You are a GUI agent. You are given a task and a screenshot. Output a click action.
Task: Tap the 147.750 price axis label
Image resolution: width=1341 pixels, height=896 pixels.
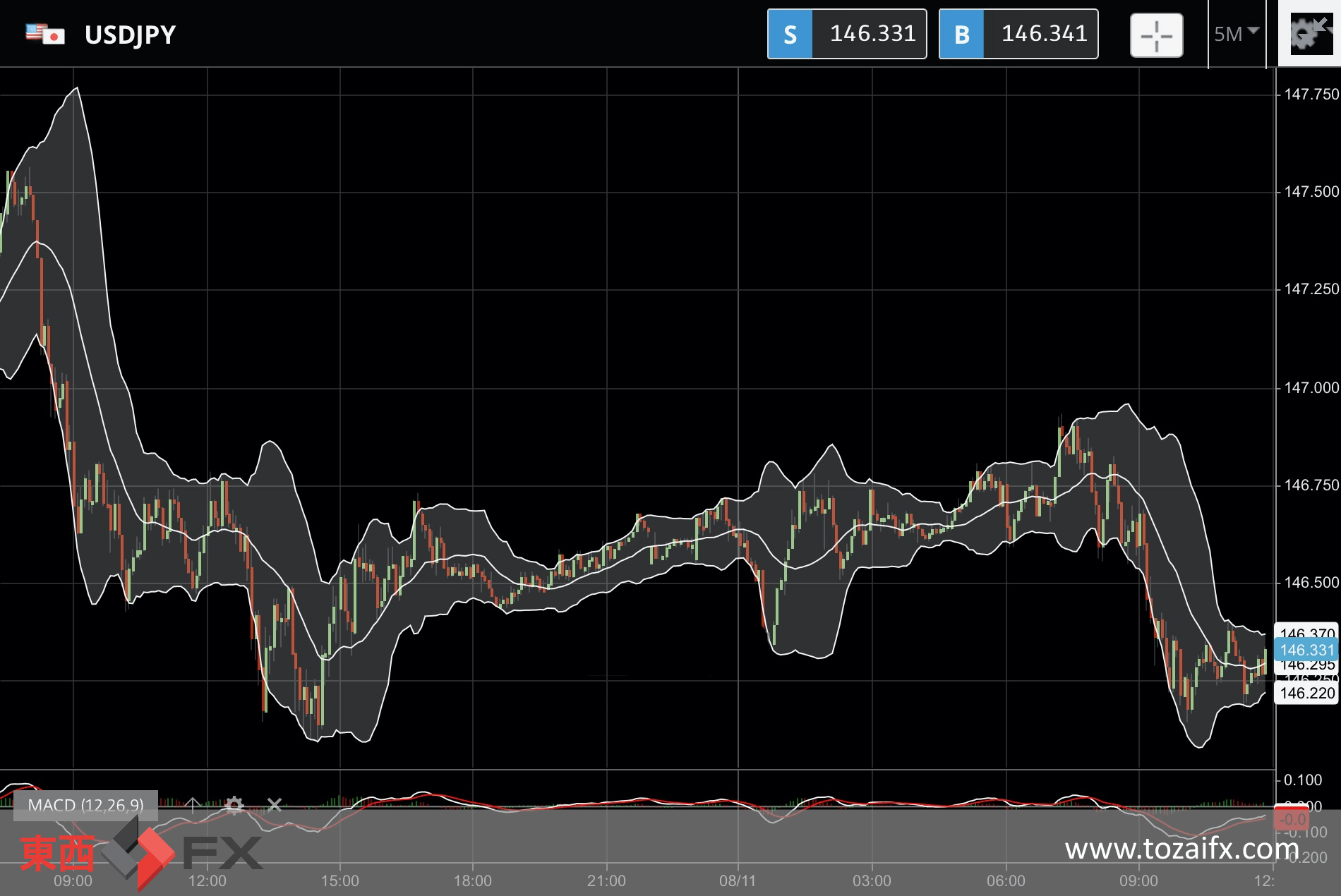(x=1311, y=94)
